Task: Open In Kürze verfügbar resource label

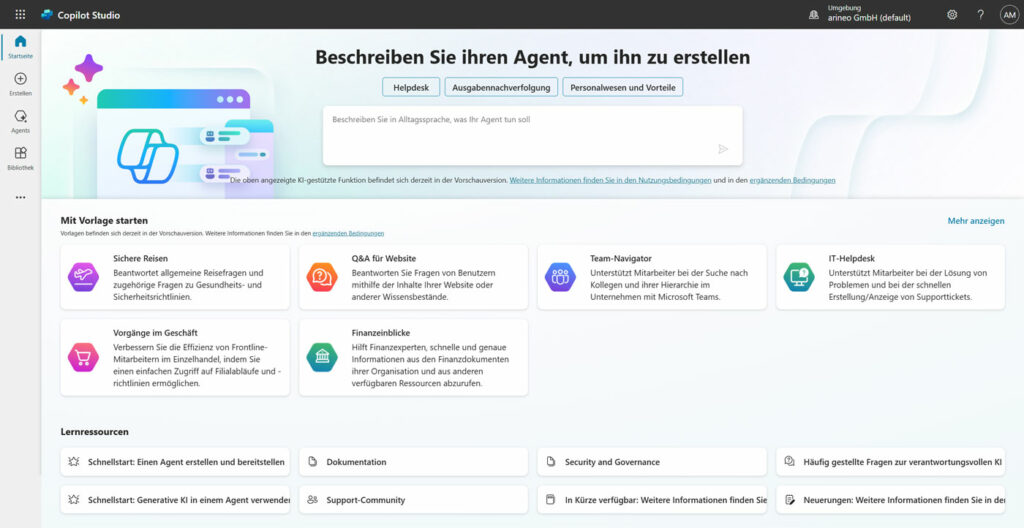Action: click(x=666, y=500)
